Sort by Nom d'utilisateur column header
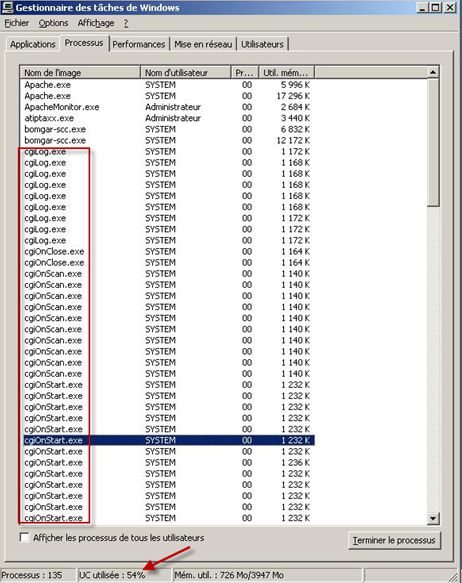 pos(186,73)
